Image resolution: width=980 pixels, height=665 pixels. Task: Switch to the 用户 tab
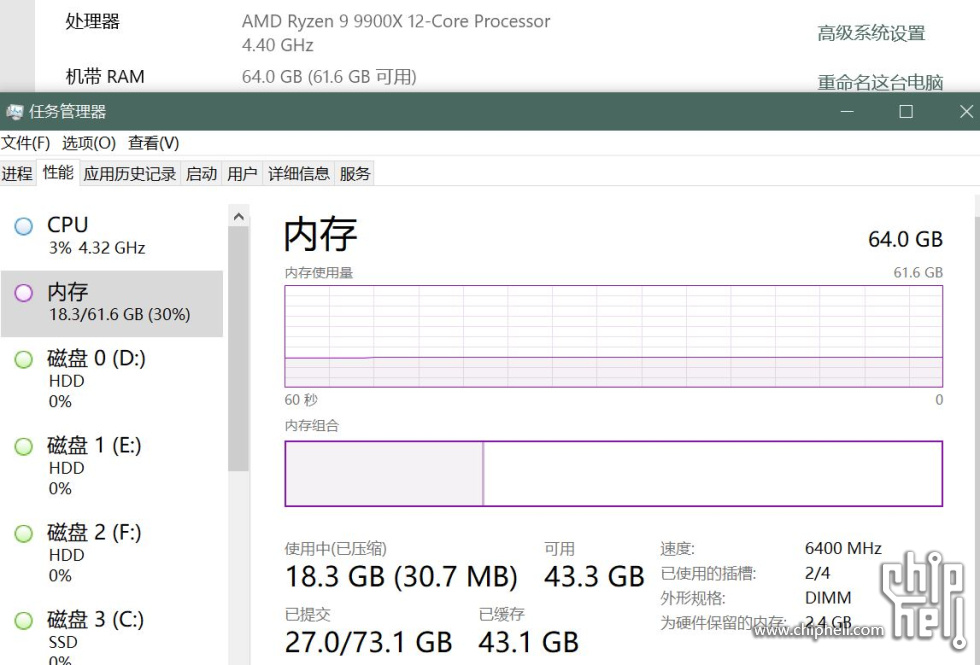pos(242,173)
